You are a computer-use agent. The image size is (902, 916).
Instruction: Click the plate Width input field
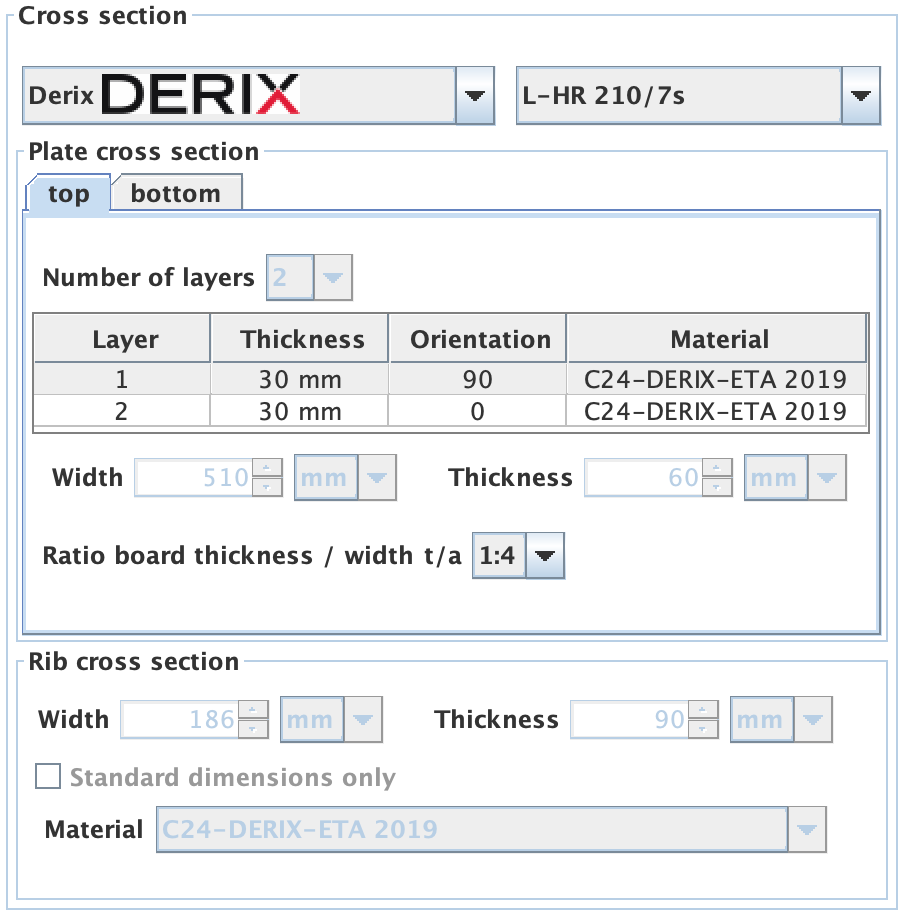194,478
